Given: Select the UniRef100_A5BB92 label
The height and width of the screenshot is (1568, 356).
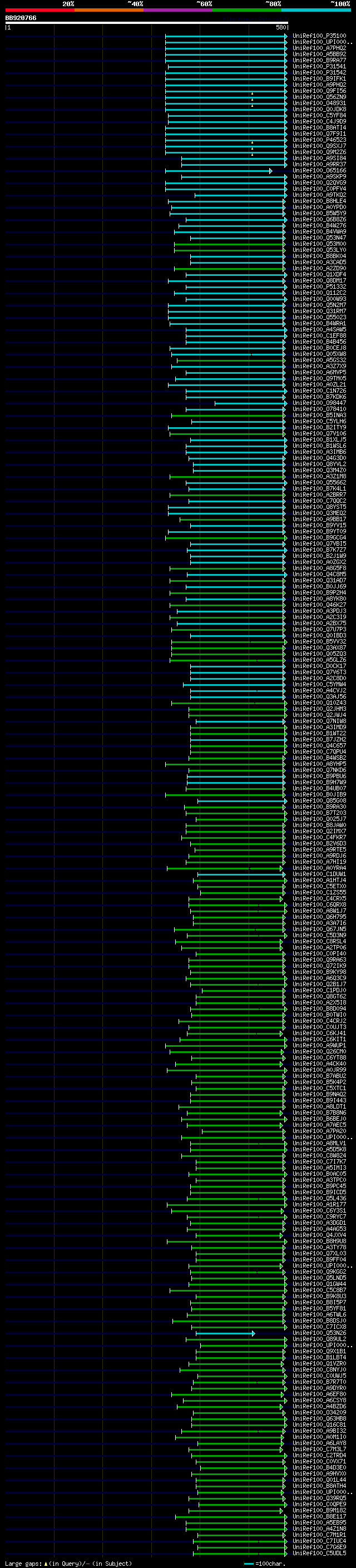Looking at the screenshot, I should click(319, 54).
